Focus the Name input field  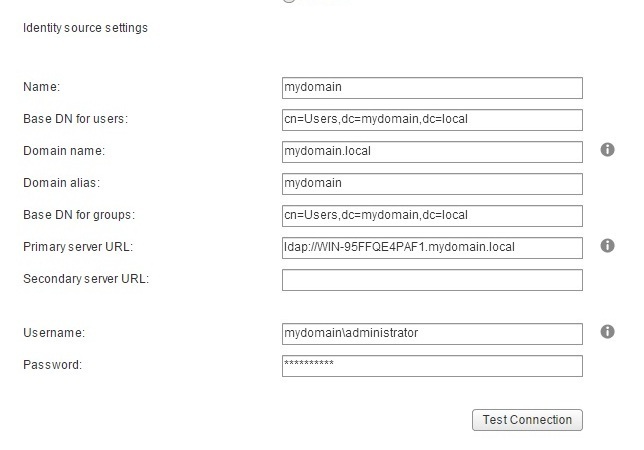[x=432, y=88]
